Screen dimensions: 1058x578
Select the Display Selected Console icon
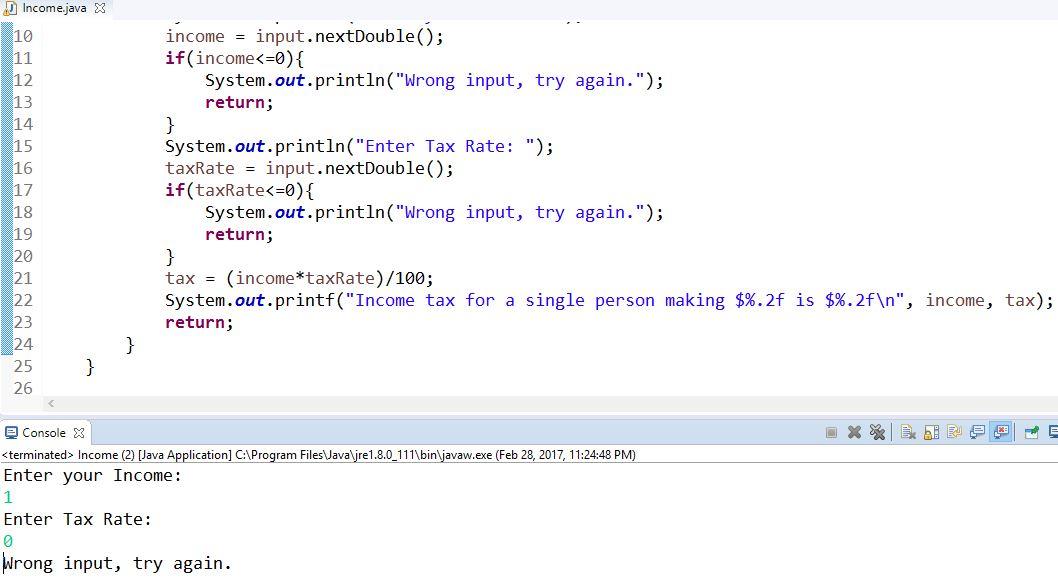(x=1053, y=432)
